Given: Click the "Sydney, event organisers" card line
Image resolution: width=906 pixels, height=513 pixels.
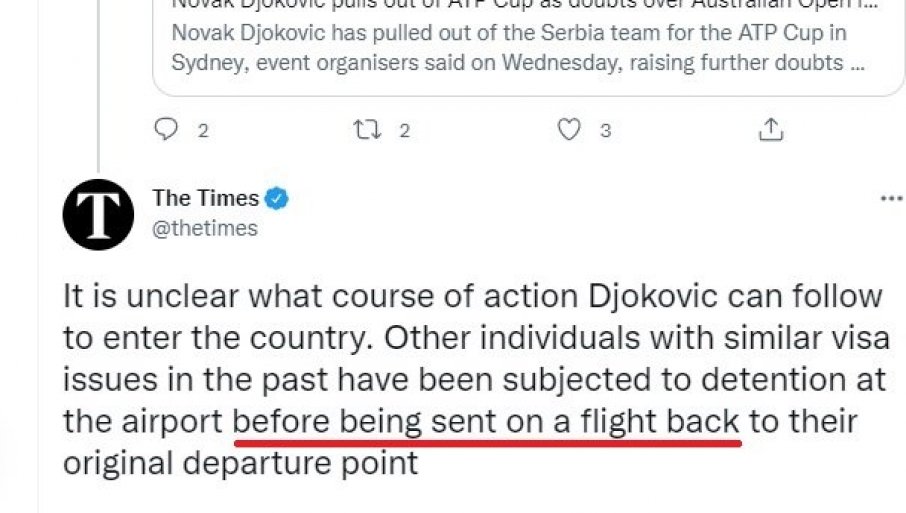Looking at the screenshot, I should pos(508,63).
